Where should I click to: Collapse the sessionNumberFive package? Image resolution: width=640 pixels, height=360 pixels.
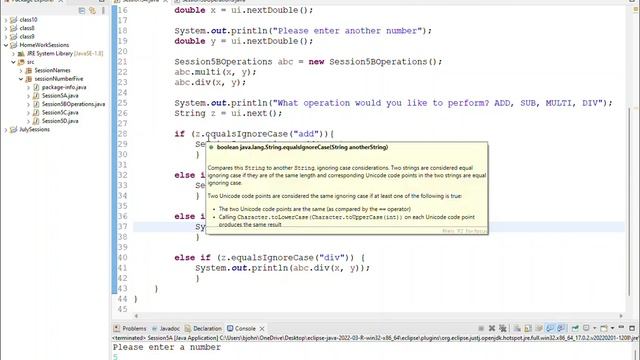(x=21, y=79)
